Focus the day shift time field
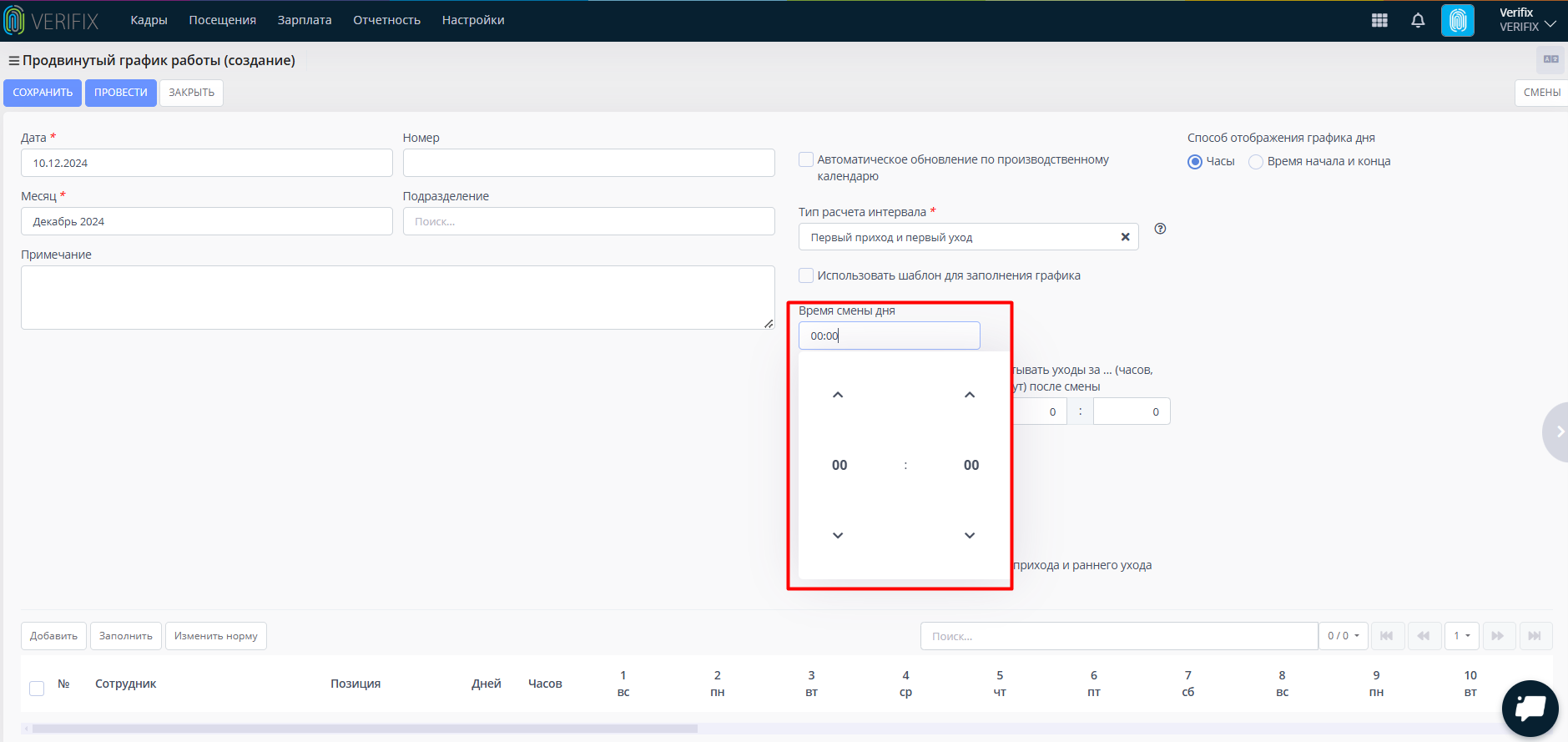The height and width of the screenshot is (742, 1568). pyautogui.click(x=890, y=336)
